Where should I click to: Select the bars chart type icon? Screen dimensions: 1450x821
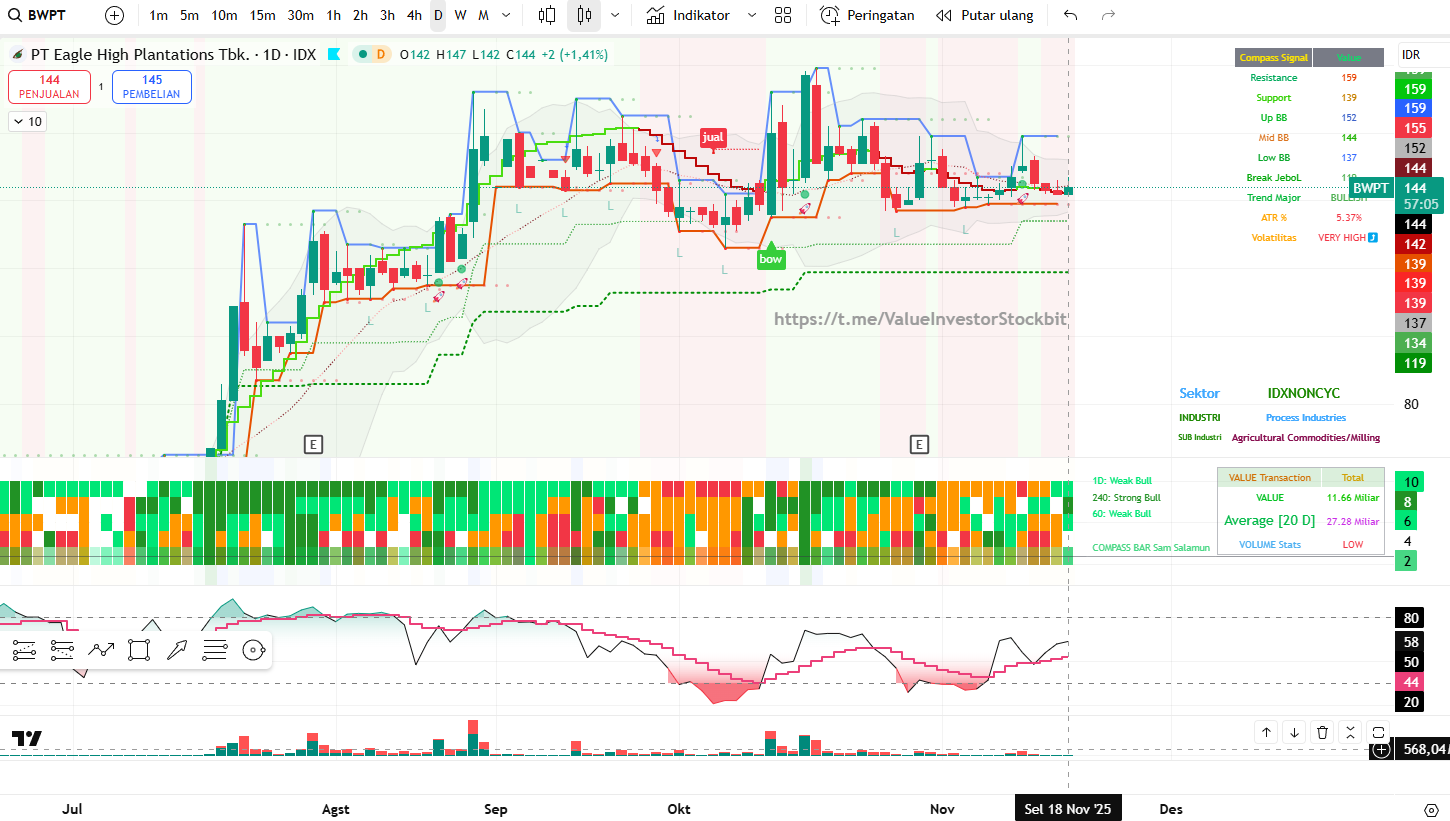(x=546, y=15)
